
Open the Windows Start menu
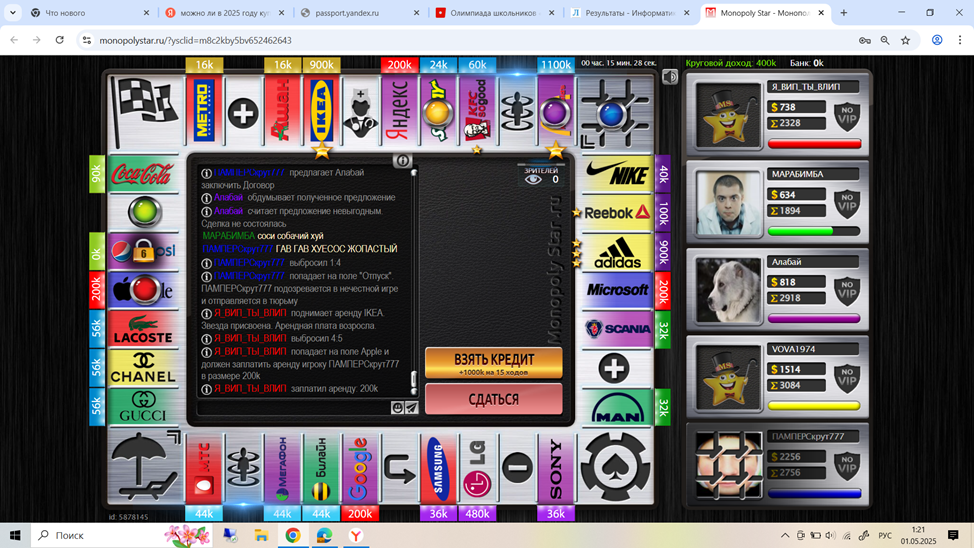(15, 535)
